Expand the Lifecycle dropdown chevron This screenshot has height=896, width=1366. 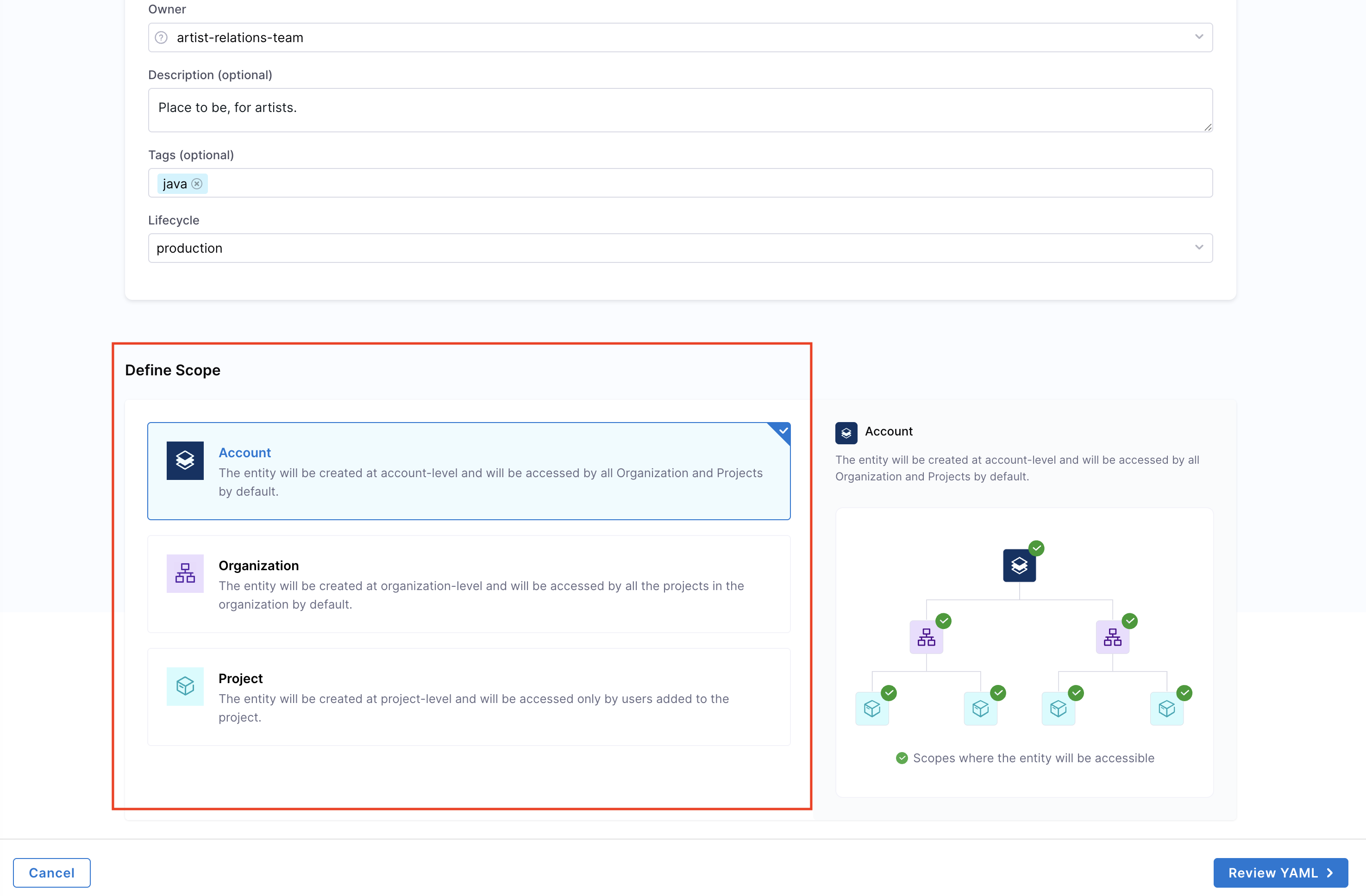pyautogui.click(x=1199, y=247)
